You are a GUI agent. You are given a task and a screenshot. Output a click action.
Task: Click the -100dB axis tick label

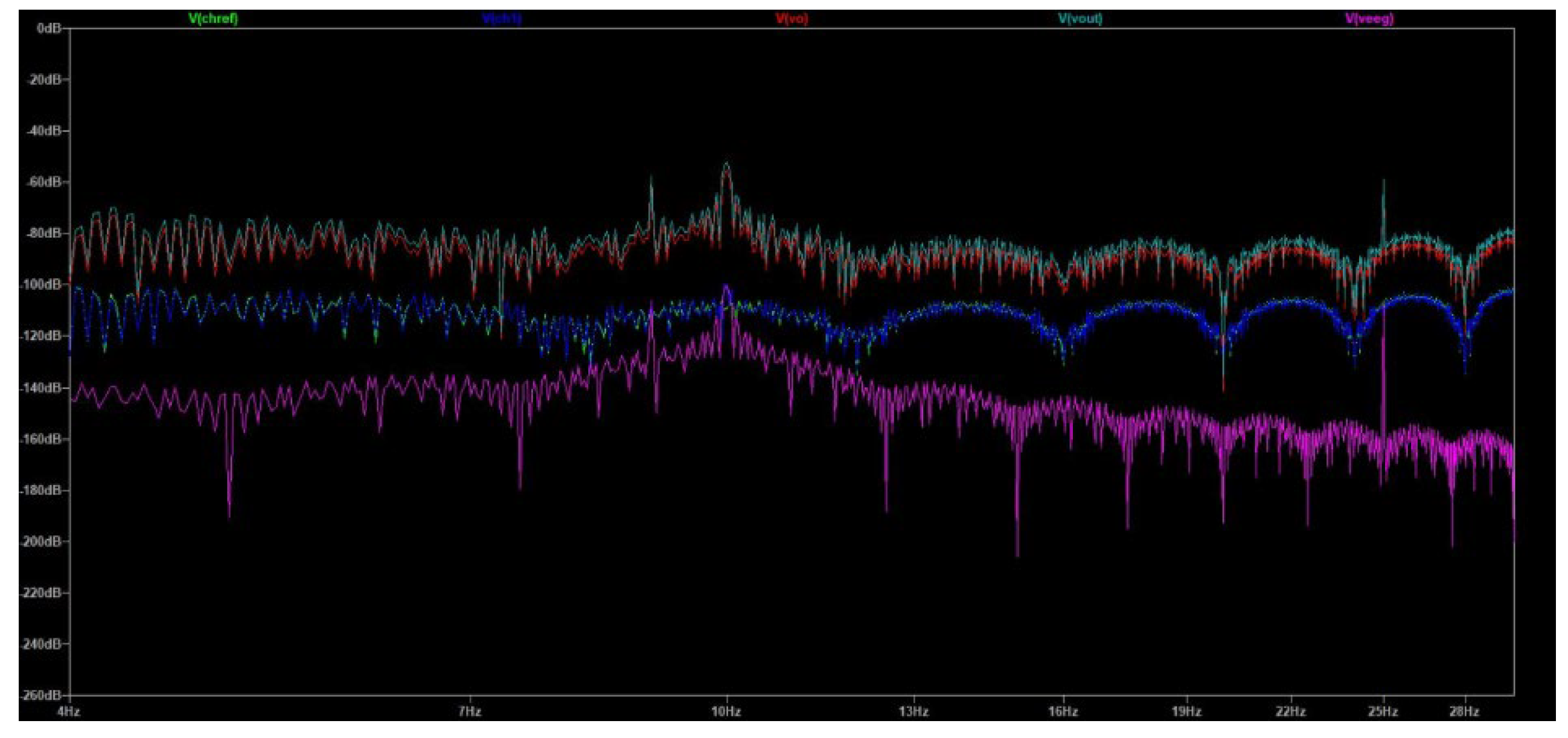[x=43, y=284]
